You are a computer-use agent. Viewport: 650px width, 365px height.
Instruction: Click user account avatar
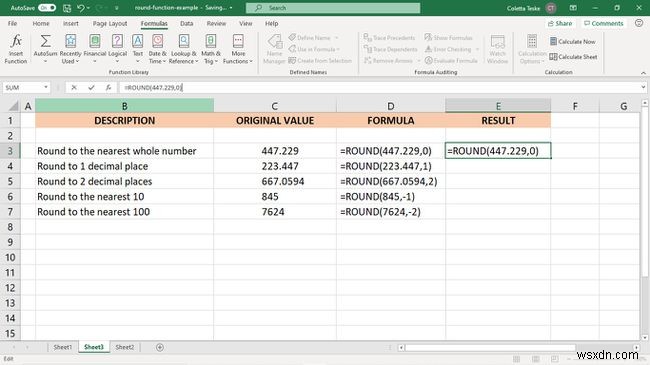click(551, 8)
